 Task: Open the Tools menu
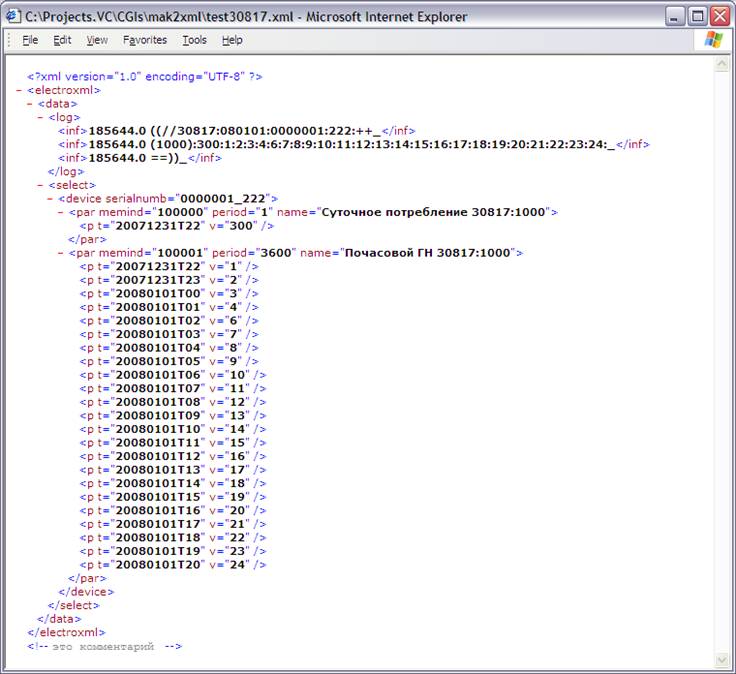coord(194,40)
